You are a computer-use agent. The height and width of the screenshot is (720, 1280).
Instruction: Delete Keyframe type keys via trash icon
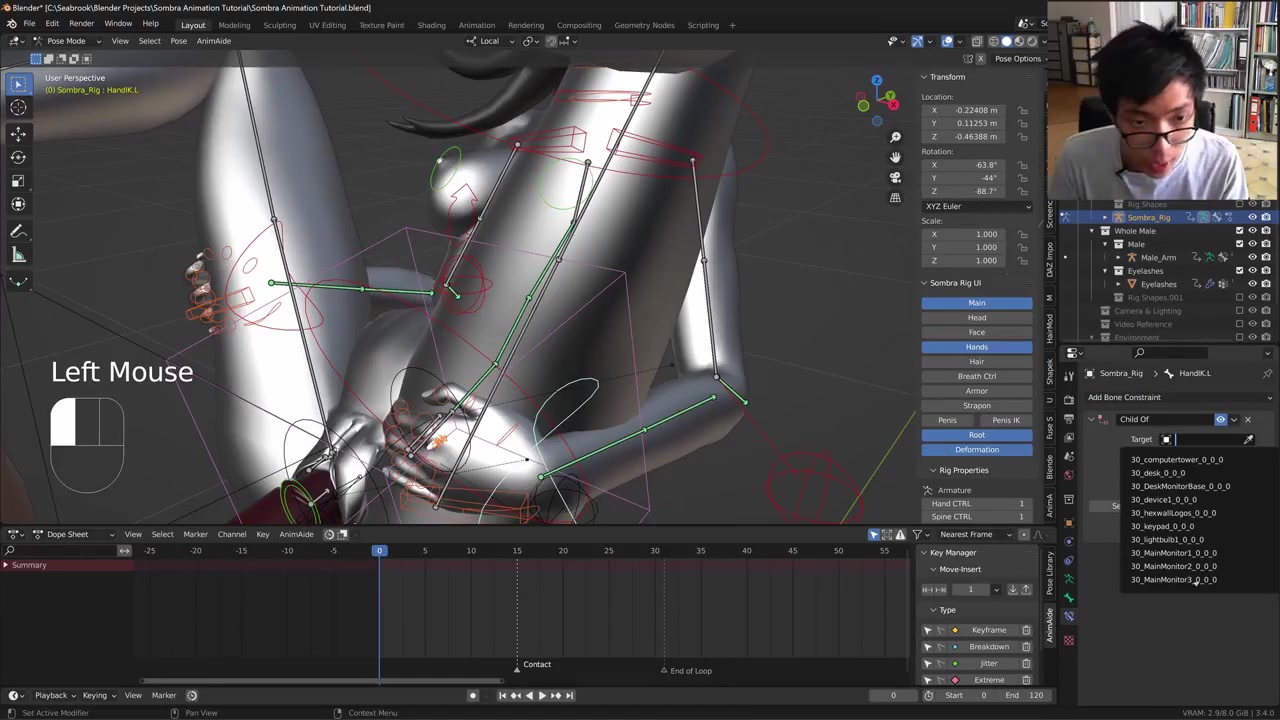point(1026,630)
